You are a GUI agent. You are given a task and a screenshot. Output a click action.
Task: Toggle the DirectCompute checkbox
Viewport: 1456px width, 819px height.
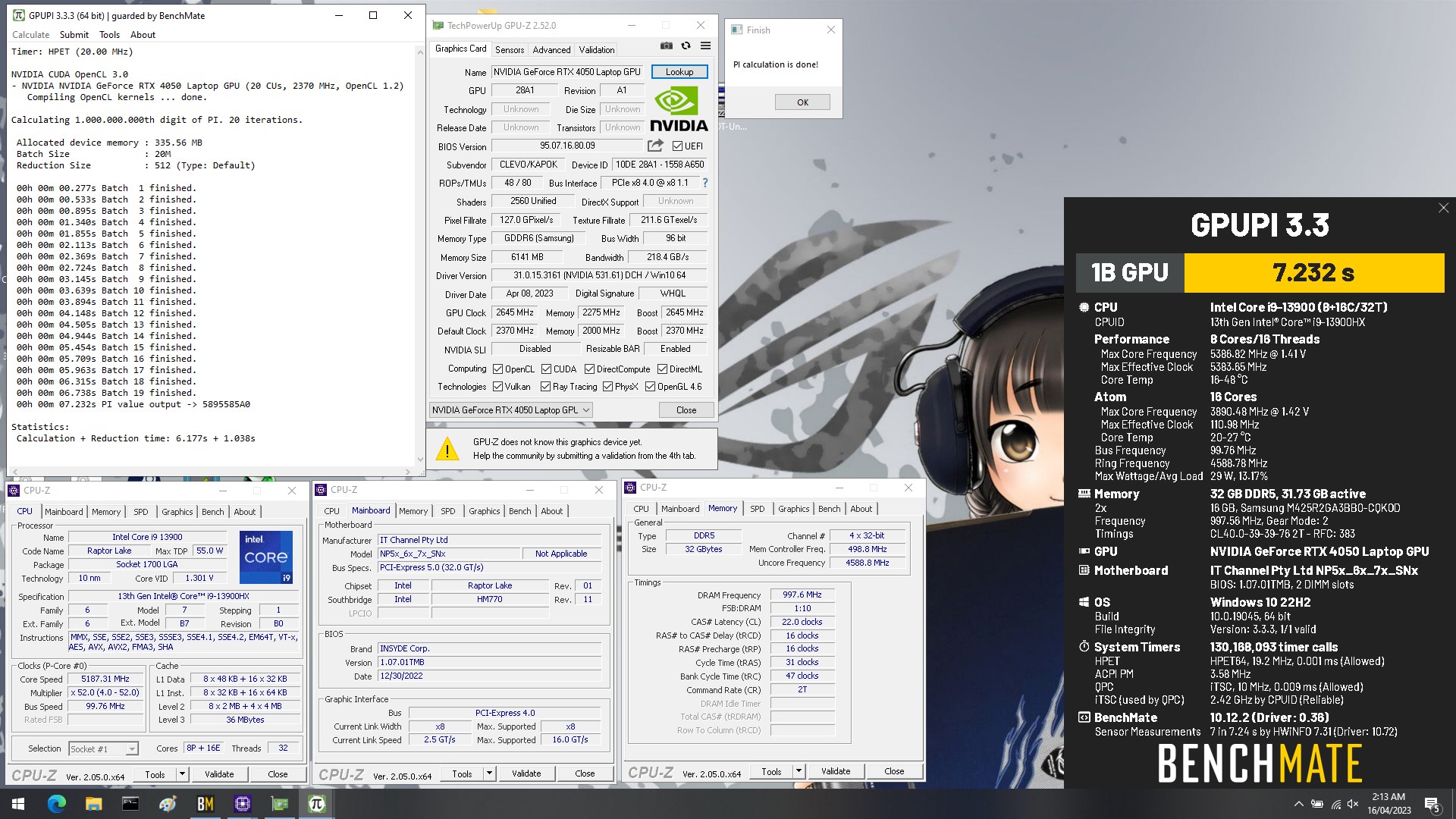(x=589, y=369)
